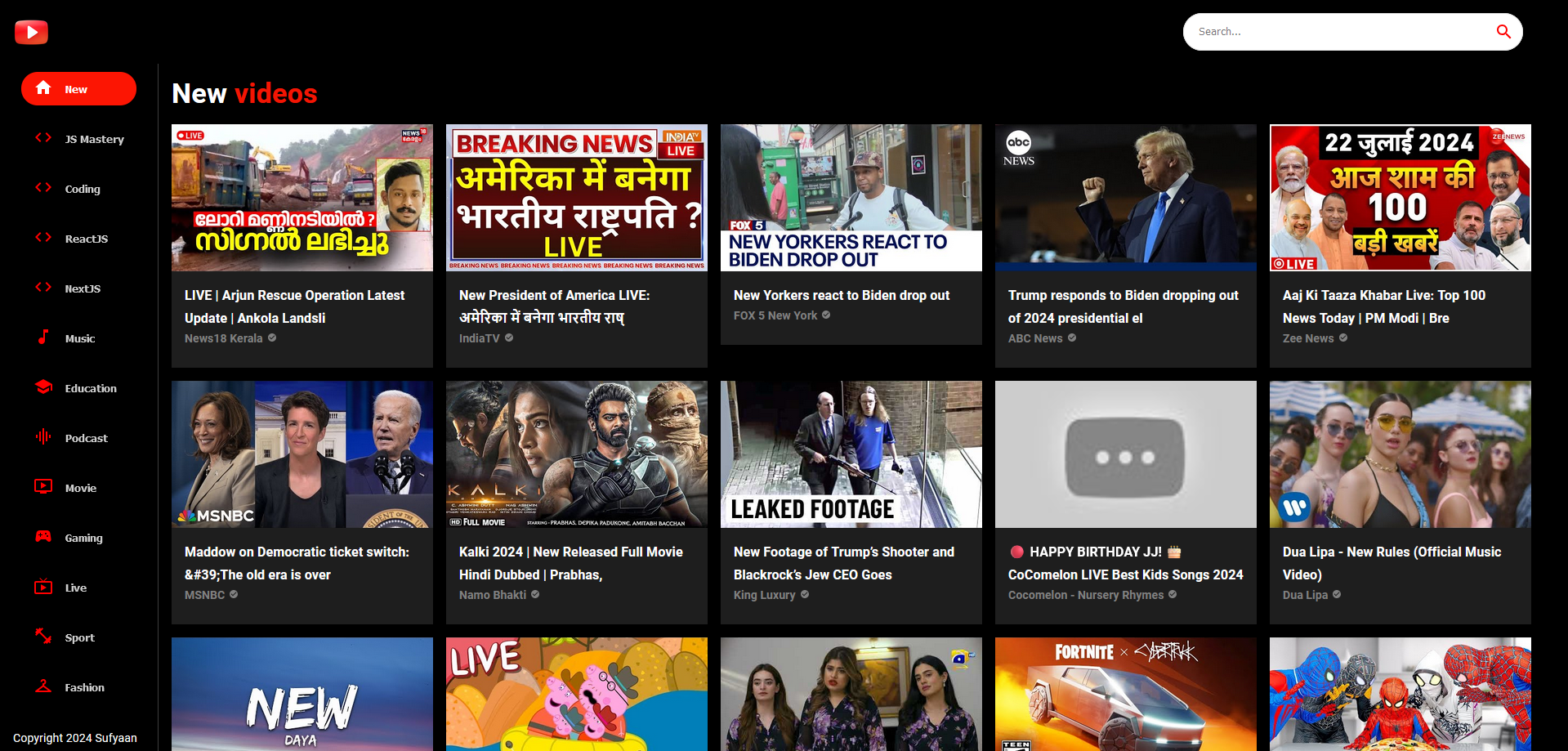Click verified badge next to ABC News
This screenshot has height=751, width=1568.
[1072, 338]
